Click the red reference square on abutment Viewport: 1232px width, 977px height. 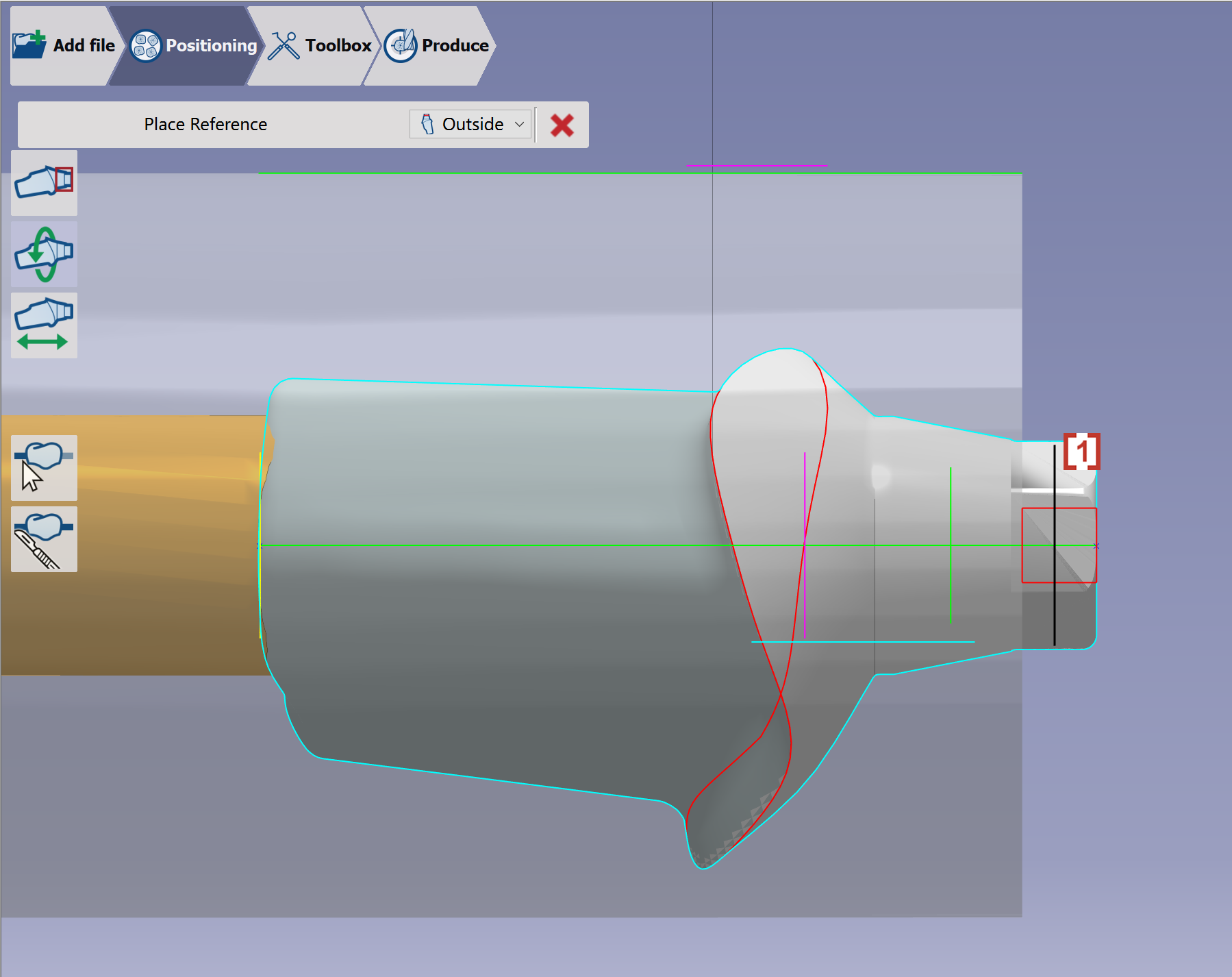pyautogui.click(x=1059, y=545)
